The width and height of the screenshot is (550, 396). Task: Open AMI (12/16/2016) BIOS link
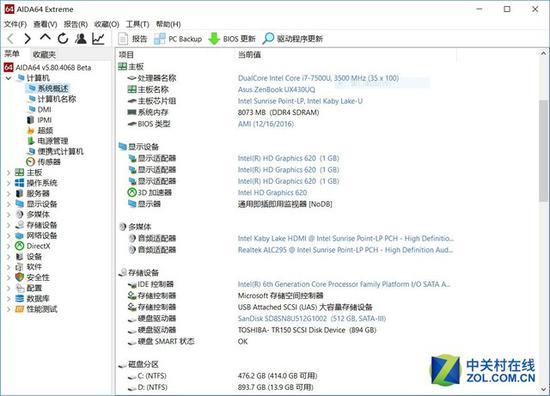click(x=266, y=124)
